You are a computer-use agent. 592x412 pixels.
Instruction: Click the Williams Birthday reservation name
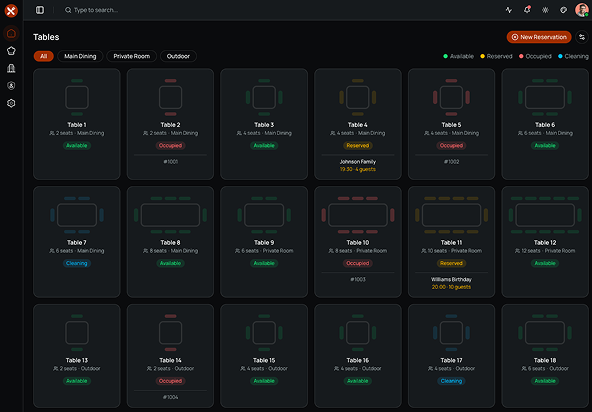coord(452,279)
